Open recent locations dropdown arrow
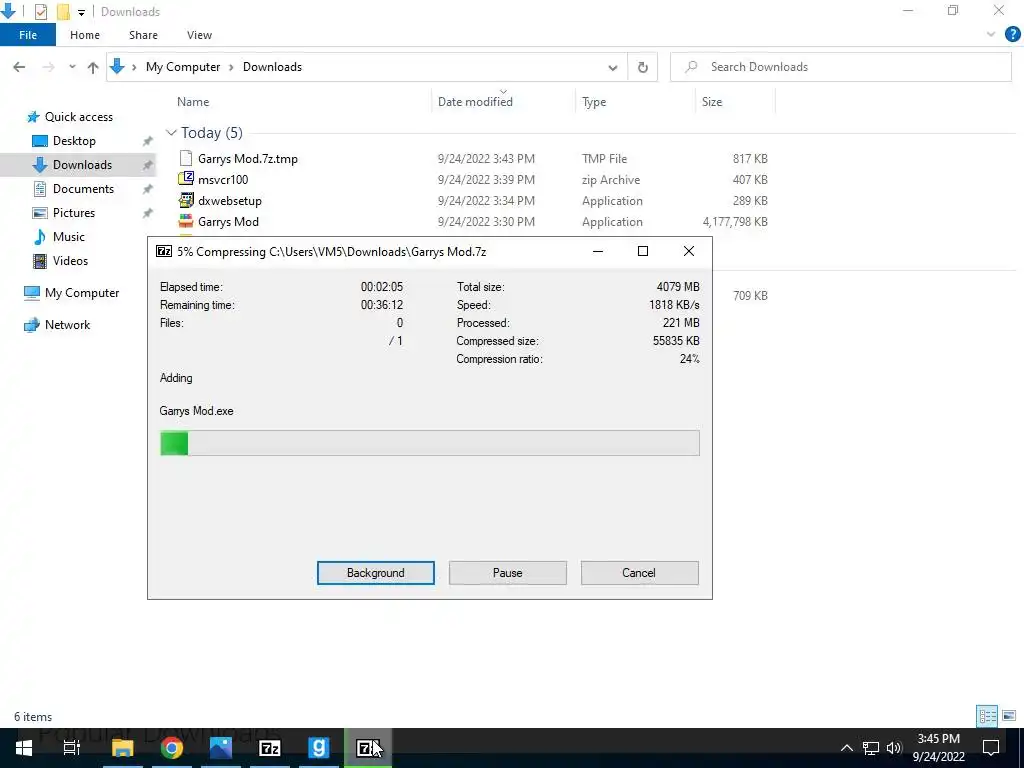Viewport: 1024px width, 768px height. point(72,67)
